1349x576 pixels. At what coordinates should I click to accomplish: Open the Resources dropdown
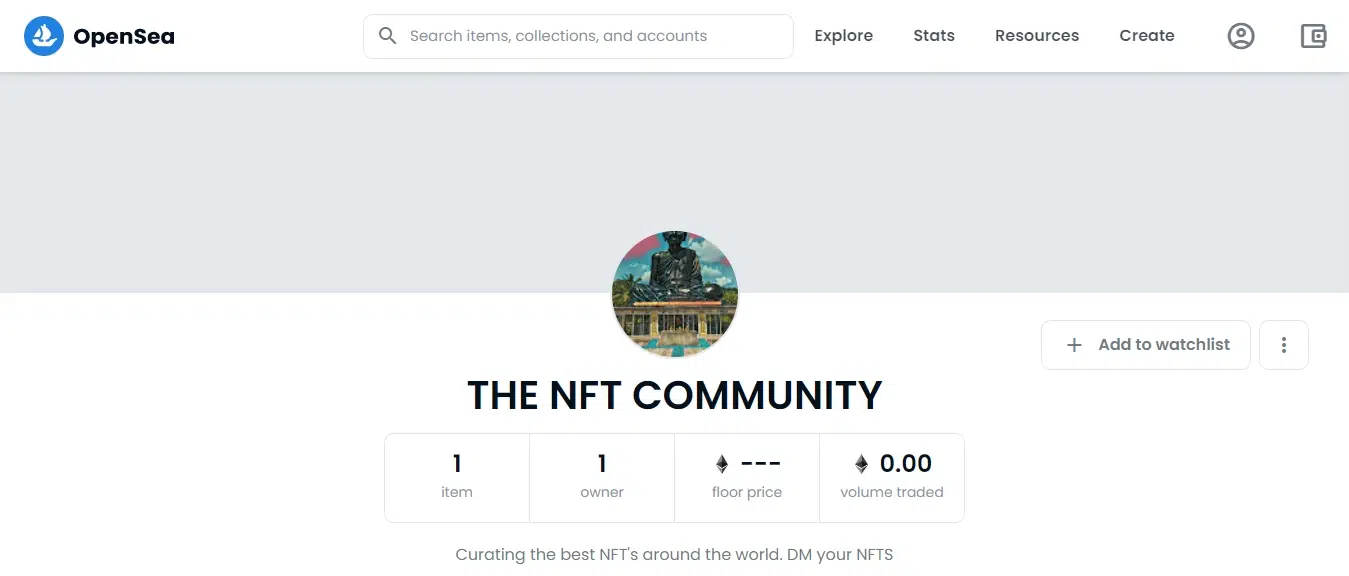tap(1037, 35)
